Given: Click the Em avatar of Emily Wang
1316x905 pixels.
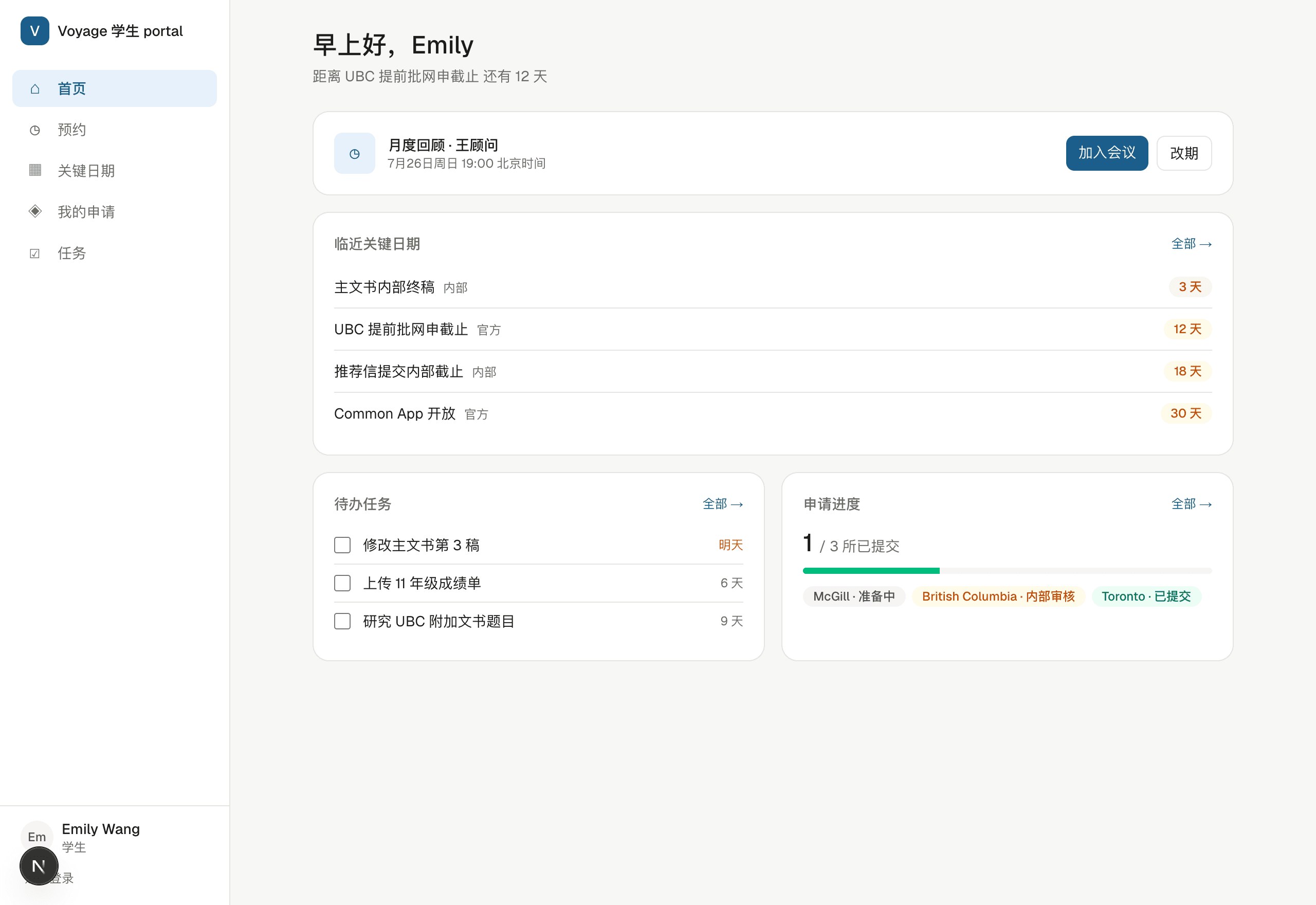Looking at the screenshot, I should coord(37,837).
